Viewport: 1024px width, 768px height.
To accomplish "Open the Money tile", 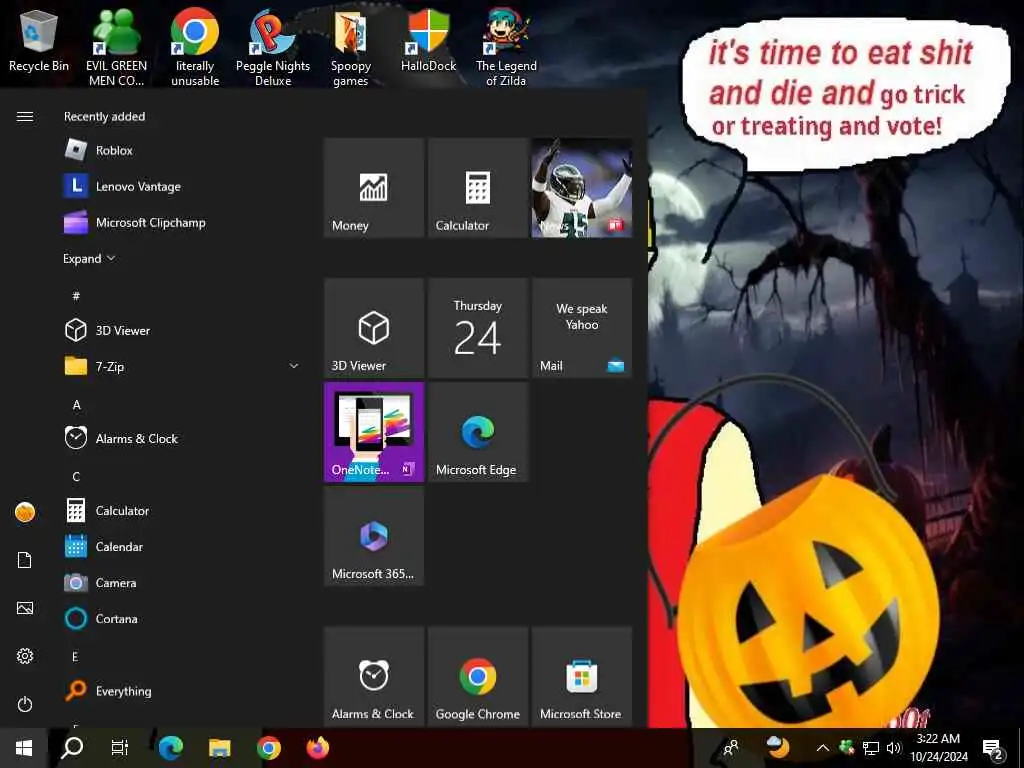I will coord(374,187).
